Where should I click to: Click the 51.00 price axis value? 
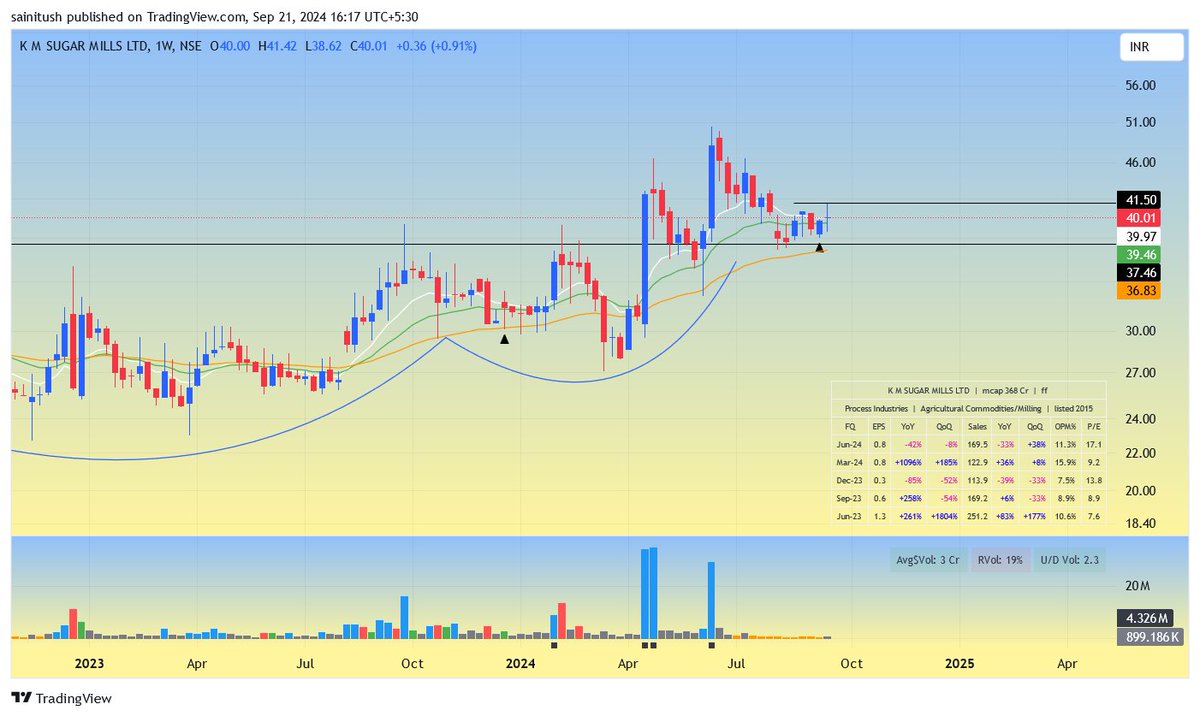click(1141, 122)
